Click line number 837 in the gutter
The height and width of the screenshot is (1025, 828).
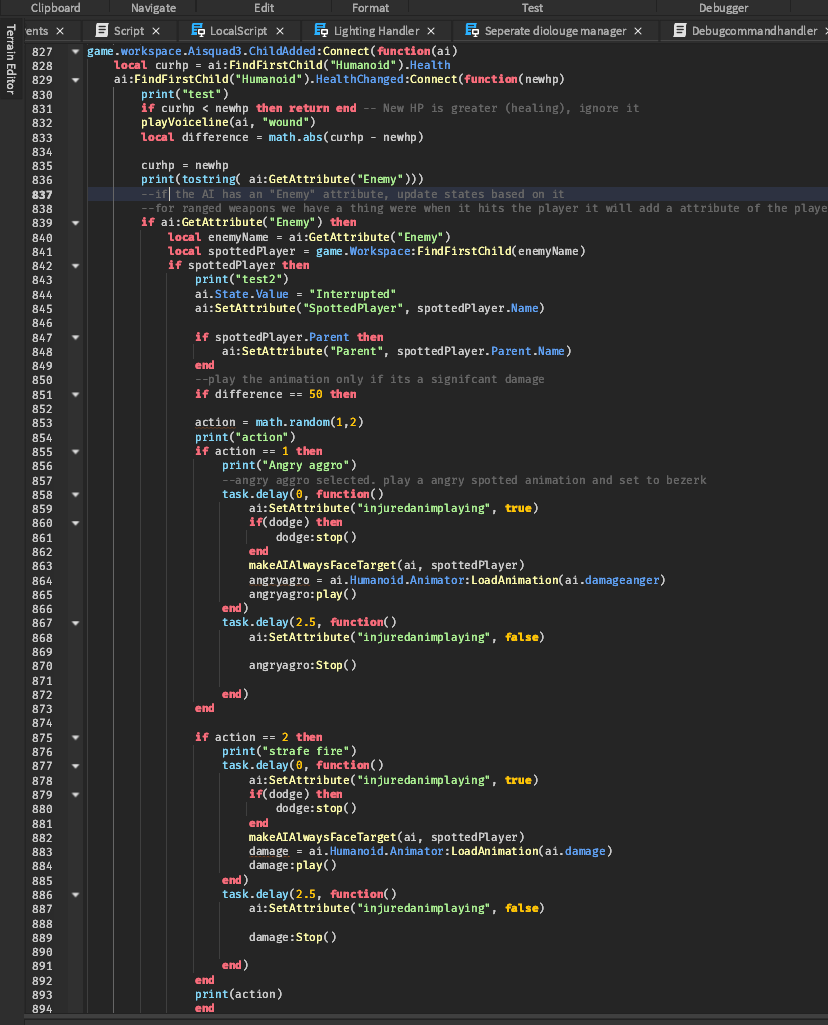pyautogui.click(x=42, y=195)
